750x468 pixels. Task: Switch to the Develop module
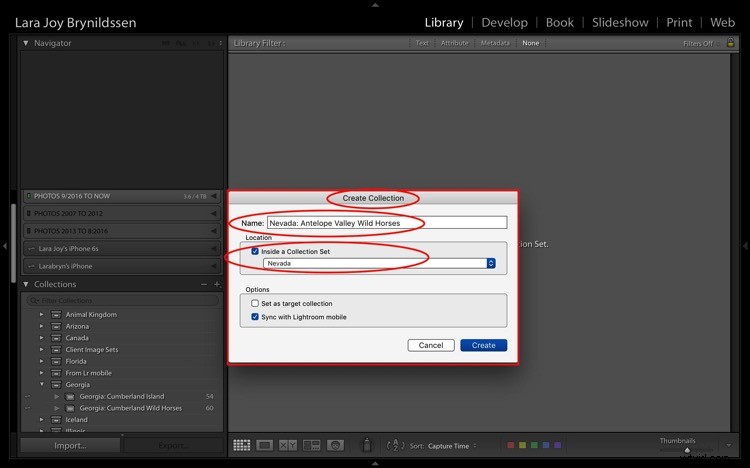(505, 22)
